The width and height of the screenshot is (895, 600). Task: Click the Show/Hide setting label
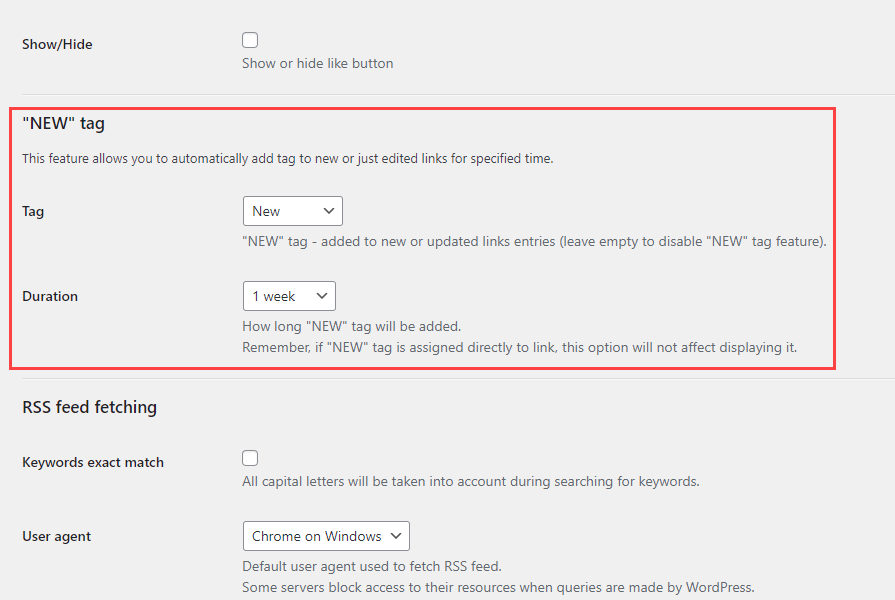(57, 44)
